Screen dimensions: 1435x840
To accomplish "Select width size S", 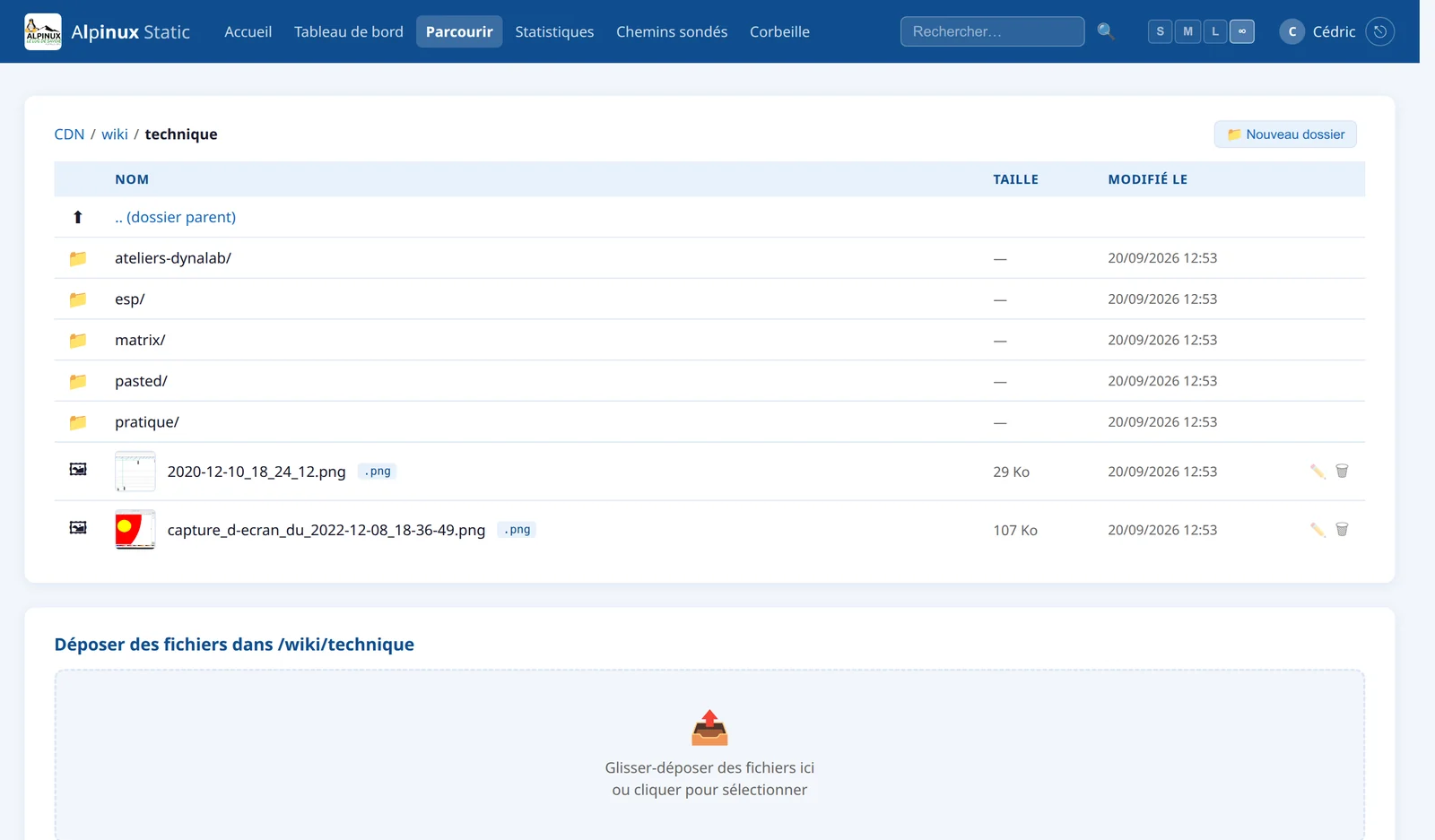I will (x=1160, y=31).
